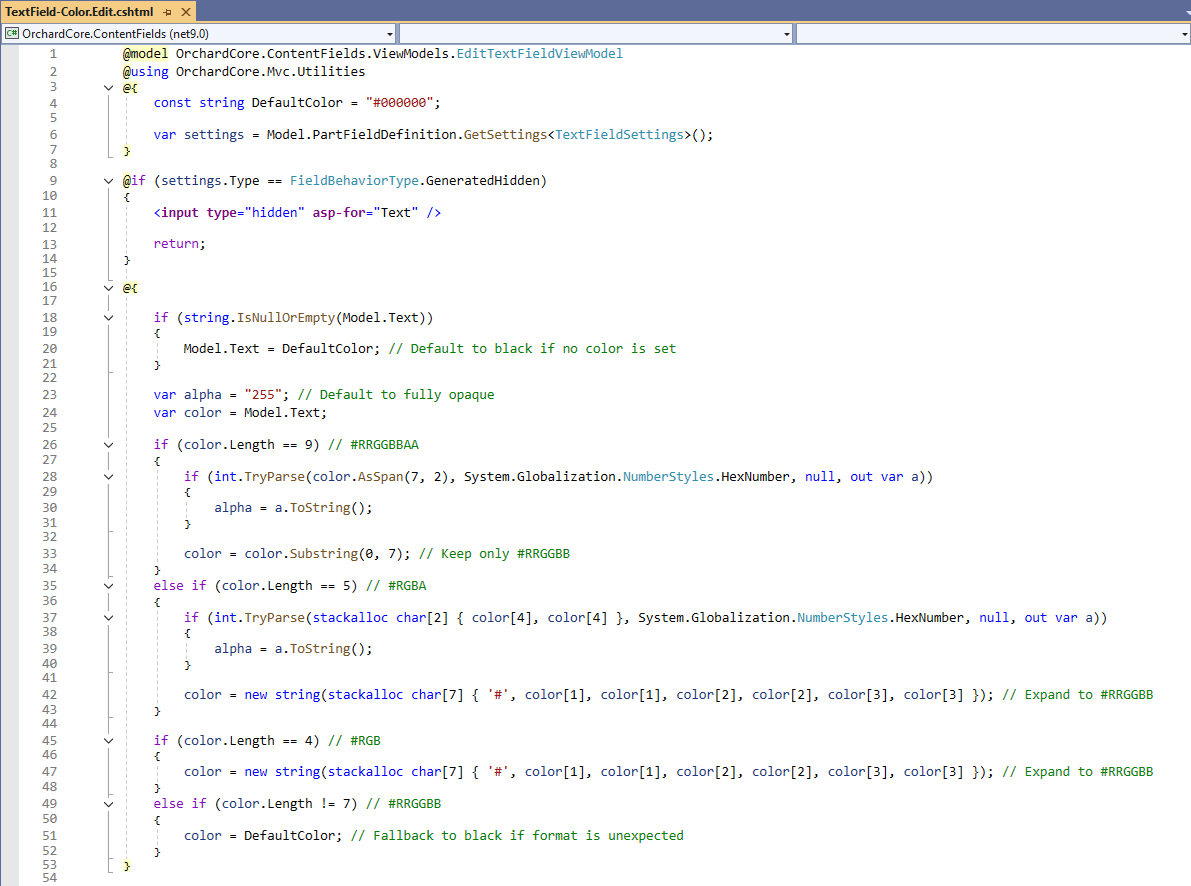Click 'color = DefaultColor;' on line 51
This screenshot has height=886, width=1191.
(x=263, y=836)
